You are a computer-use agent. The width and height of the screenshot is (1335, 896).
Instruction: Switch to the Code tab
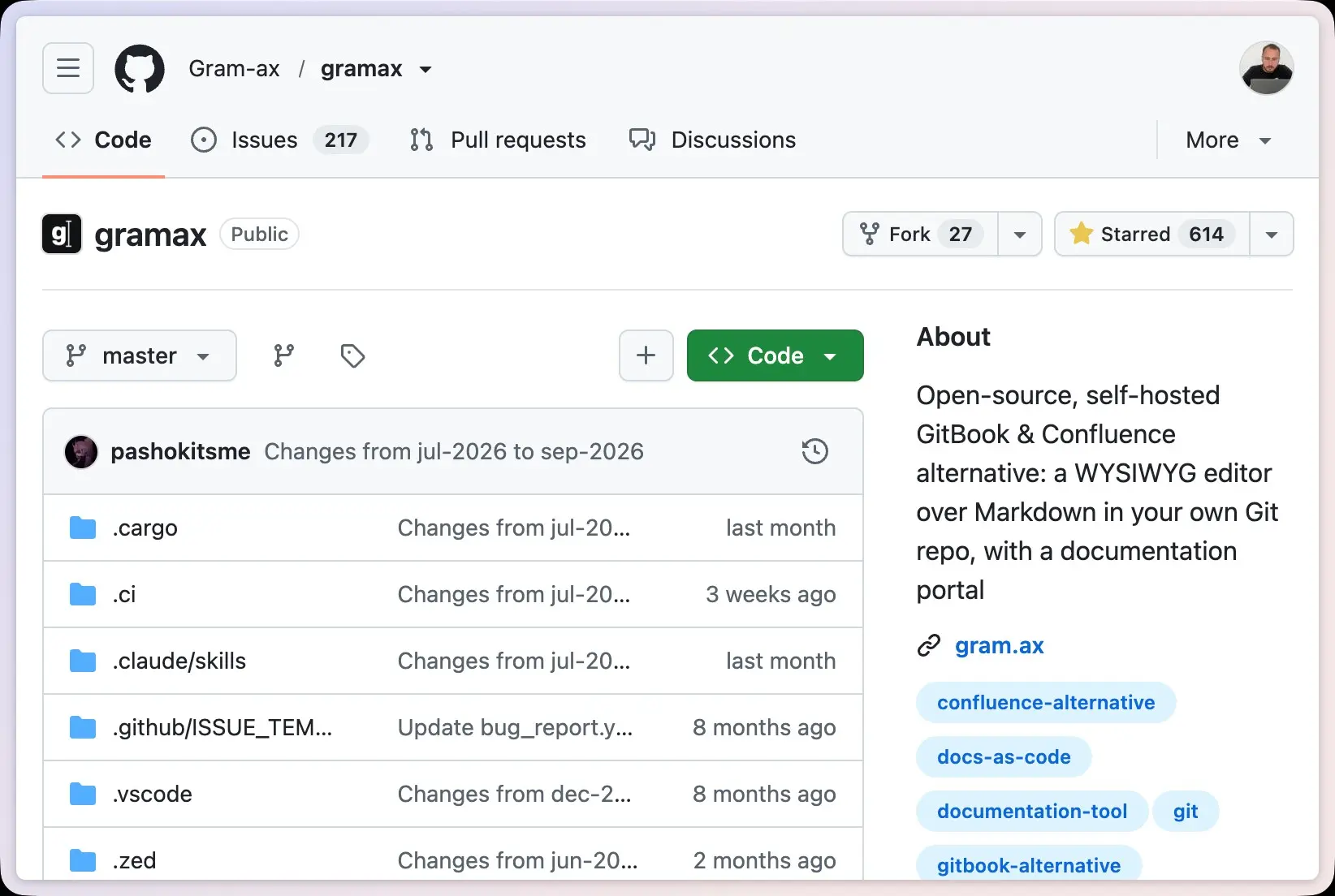point(103,140)
